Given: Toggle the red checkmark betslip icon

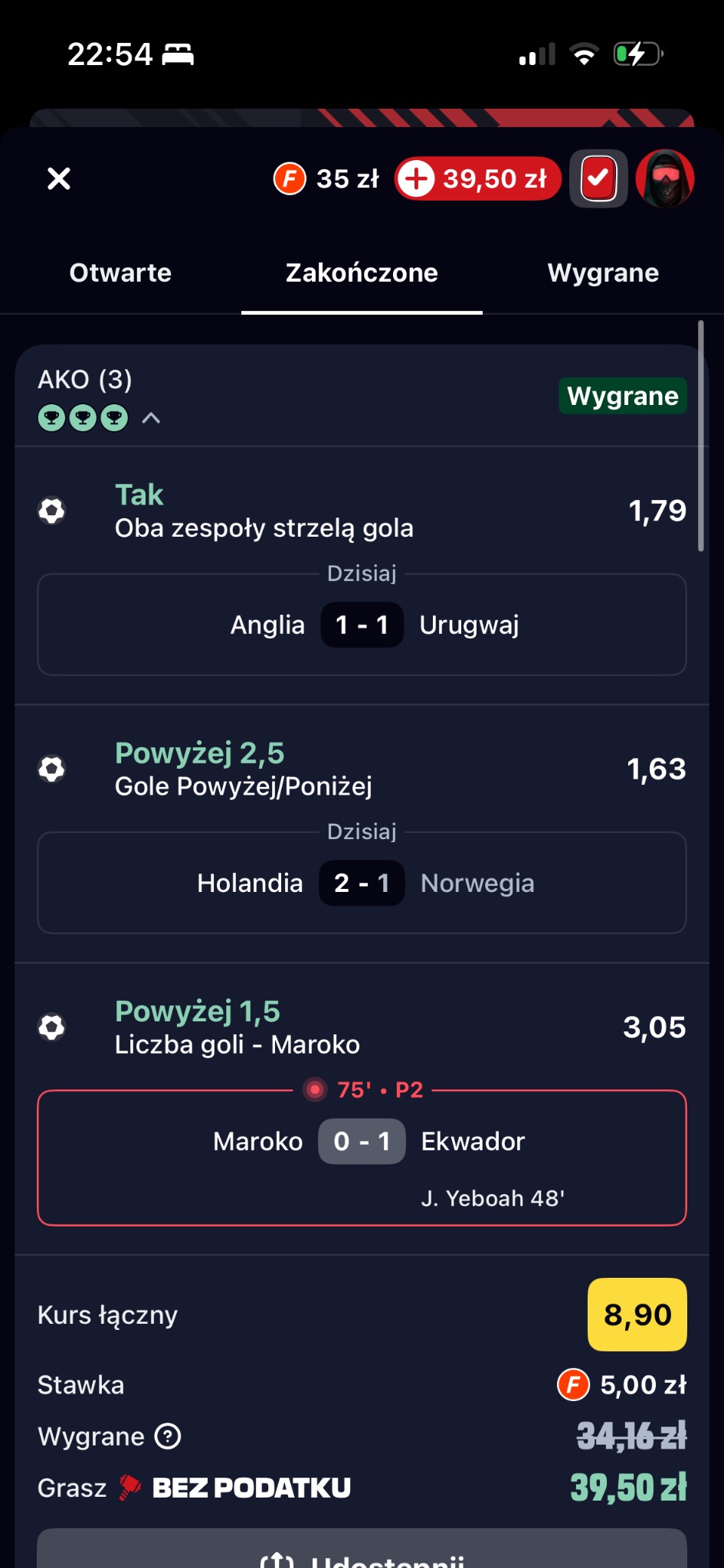Looking at the screenshot, I should (598, 178).
